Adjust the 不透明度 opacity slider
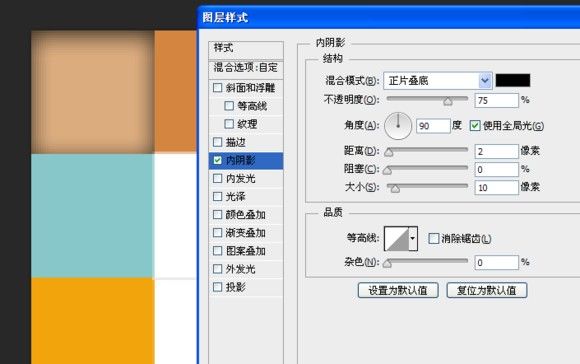 (x=448, y=101)
